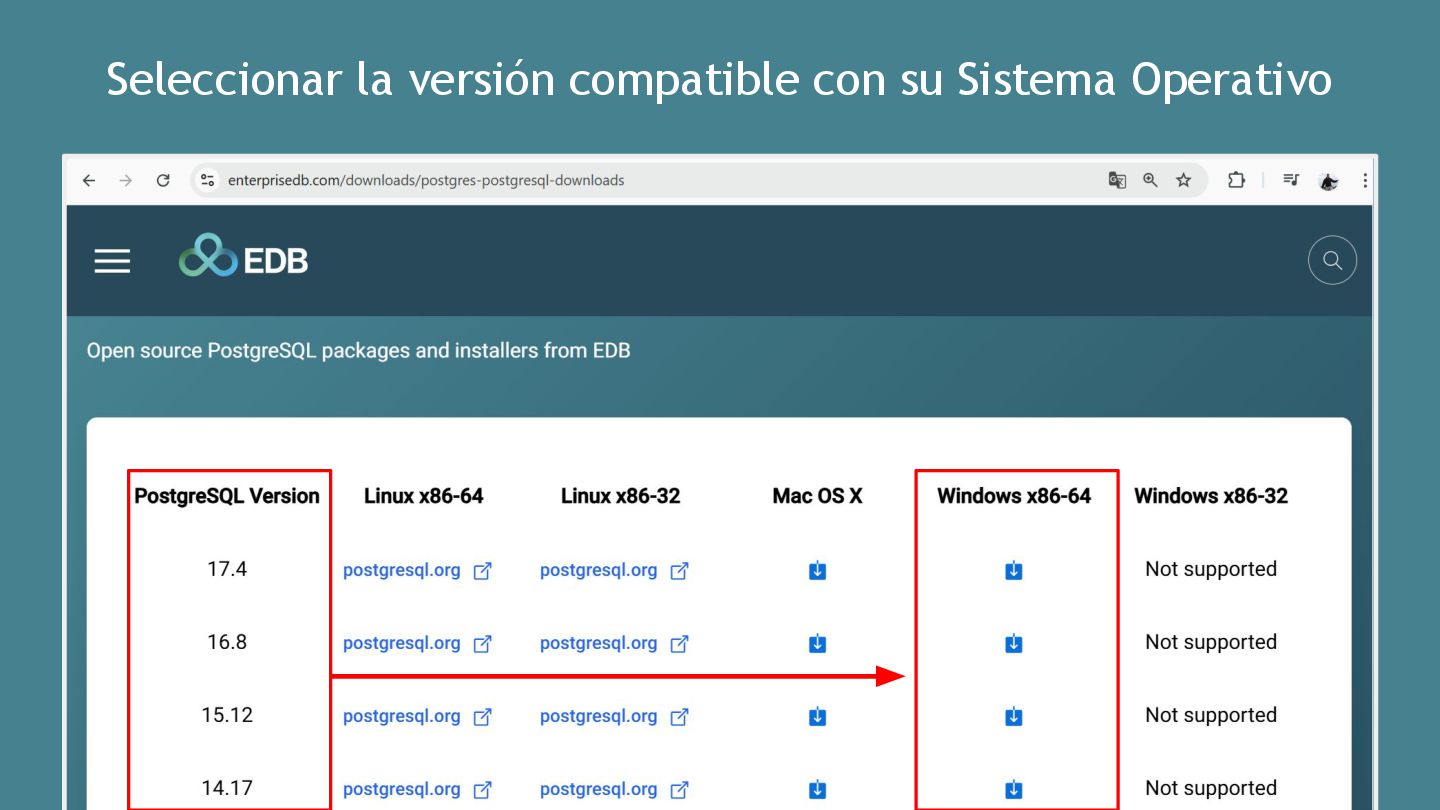Select version 14.17 cell
Viewport: 1440px width, 810px height.
pyautogui.click(x=227, y=788)
